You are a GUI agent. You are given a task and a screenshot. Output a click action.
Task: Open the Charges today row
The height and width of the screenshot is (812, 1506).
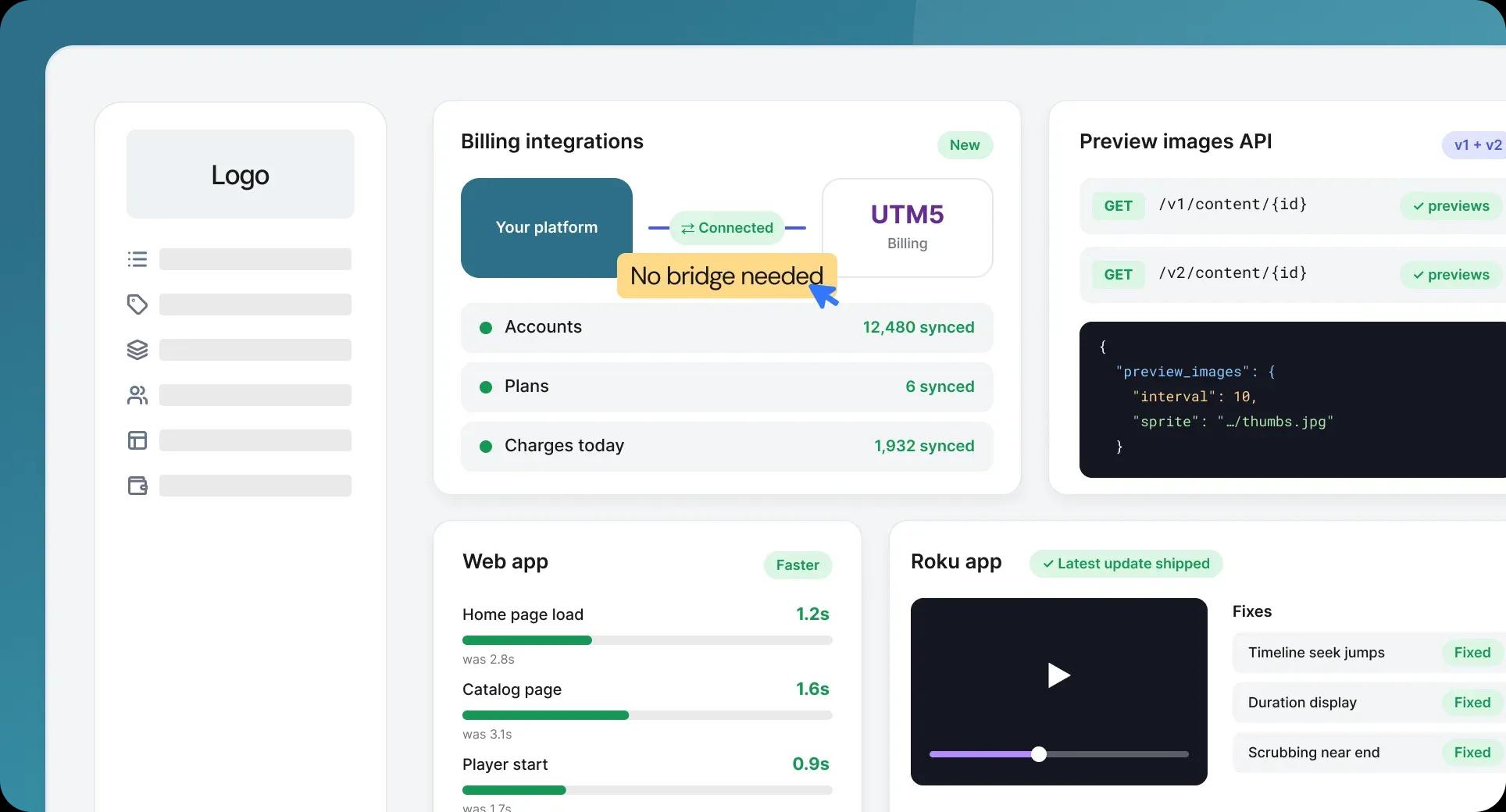(727, 446)
